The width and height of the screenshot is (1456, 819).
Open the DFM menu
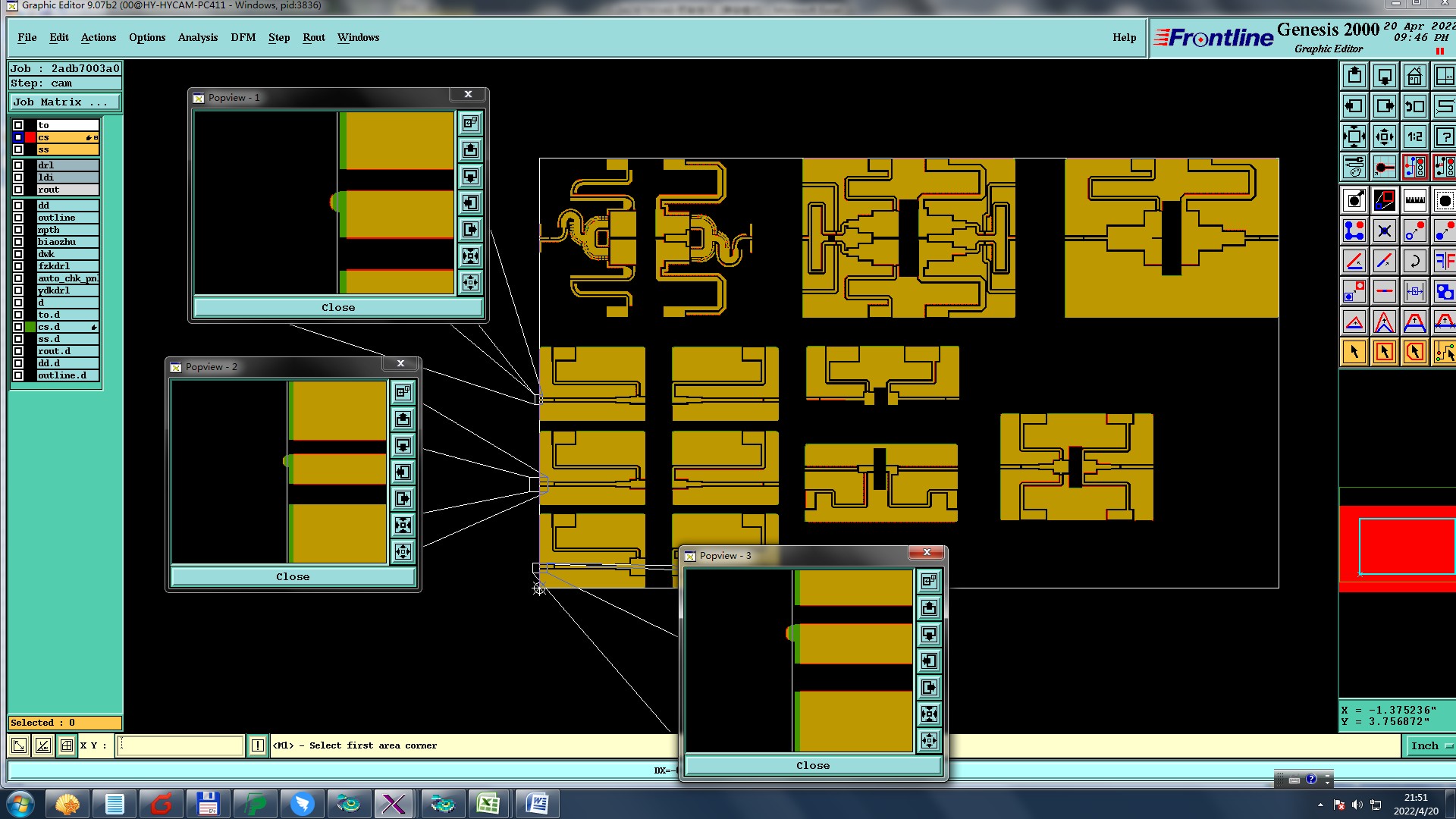[x=243, y=37]
